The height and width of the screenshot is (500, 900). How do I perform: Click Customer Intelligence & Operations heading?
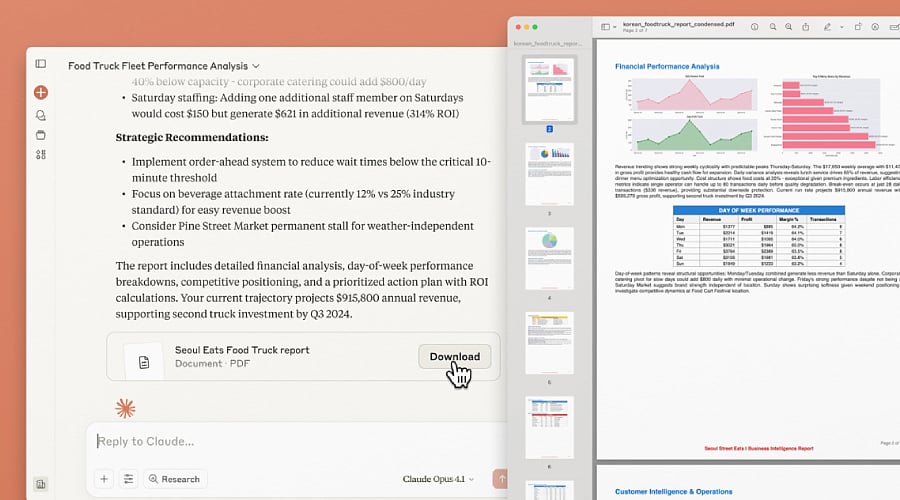click(673, 492)
